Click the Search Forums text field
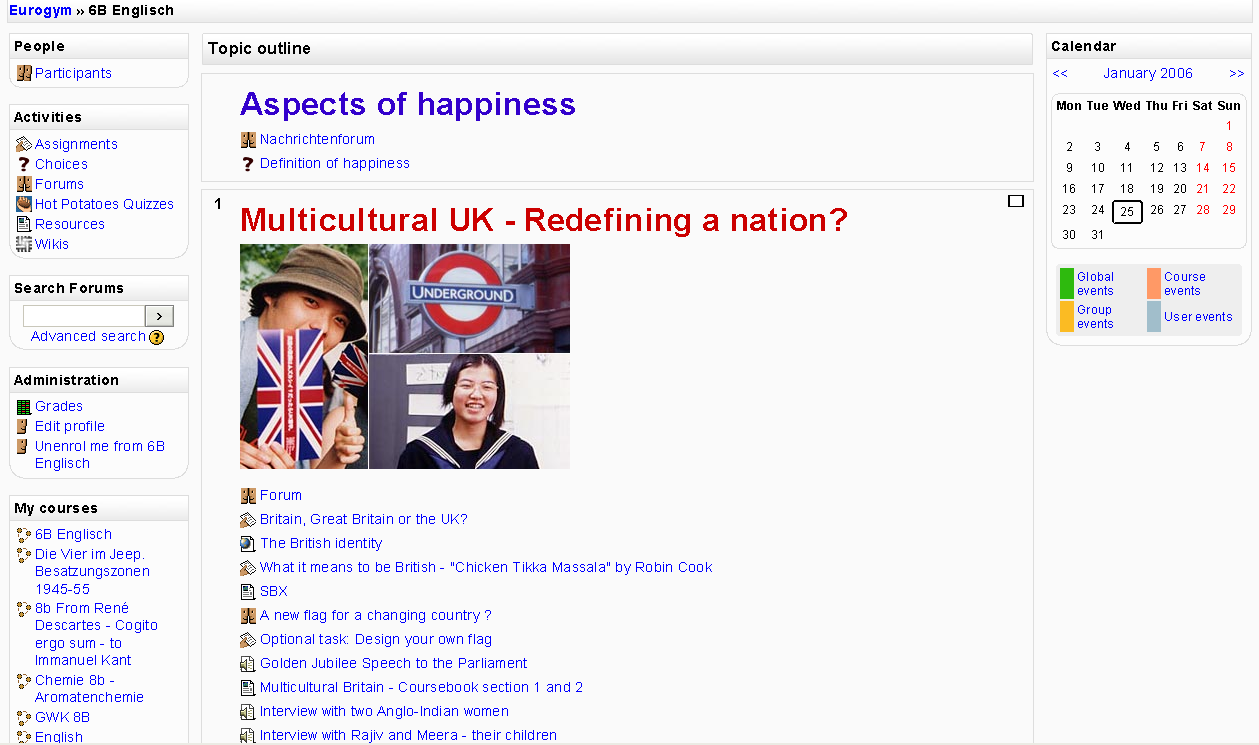This screenshot has width=1259, height=745. tap(84, 316)
